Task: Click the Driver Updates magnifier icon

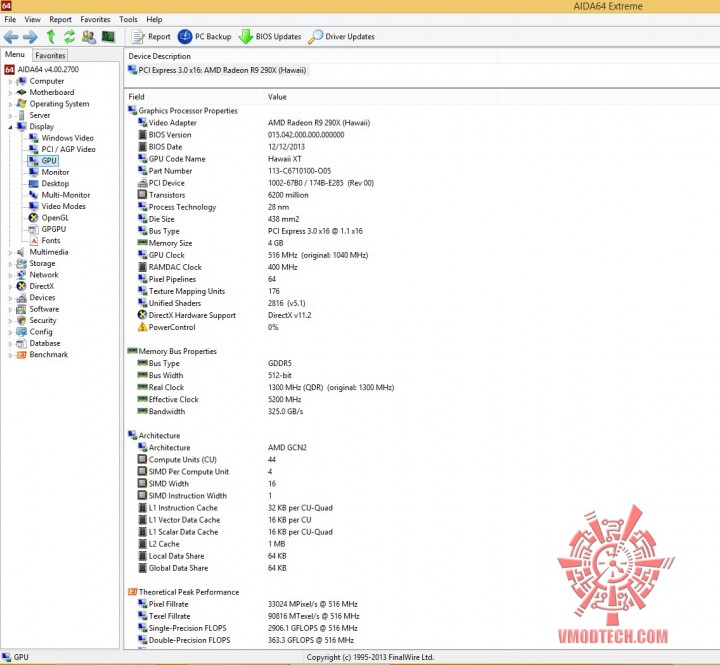Action: click(x=315, y=37)
